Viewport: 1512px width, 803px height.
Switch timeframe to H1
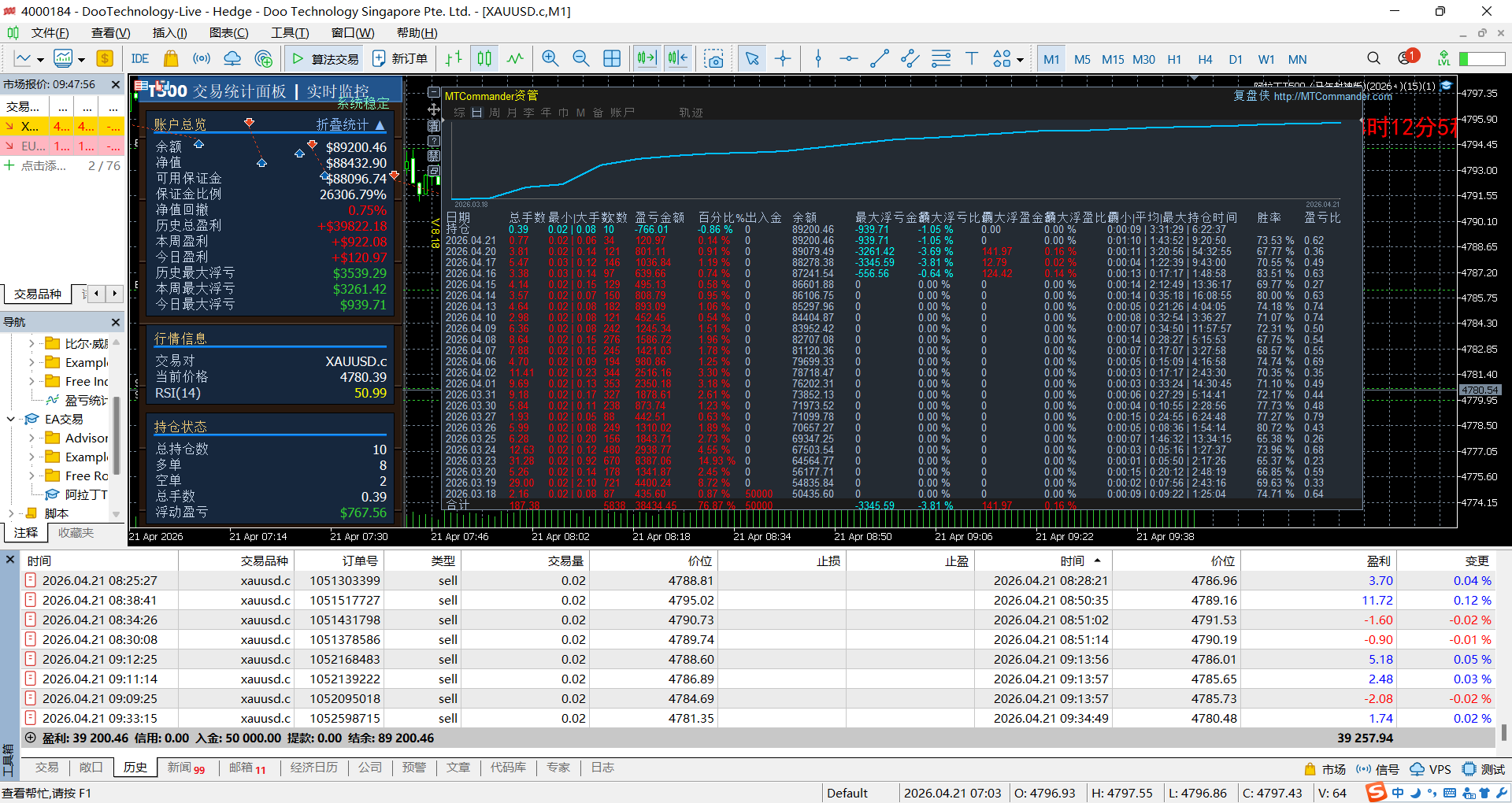point(1173,59)
